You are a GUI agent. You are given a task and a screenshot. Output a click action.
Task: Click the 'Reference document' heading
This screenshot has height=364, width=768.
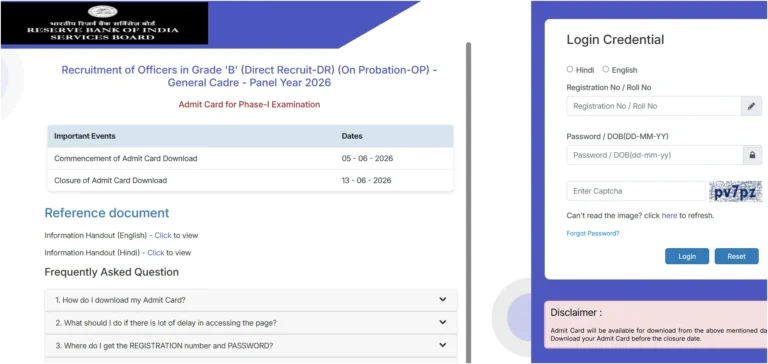(x=107, y=213)
